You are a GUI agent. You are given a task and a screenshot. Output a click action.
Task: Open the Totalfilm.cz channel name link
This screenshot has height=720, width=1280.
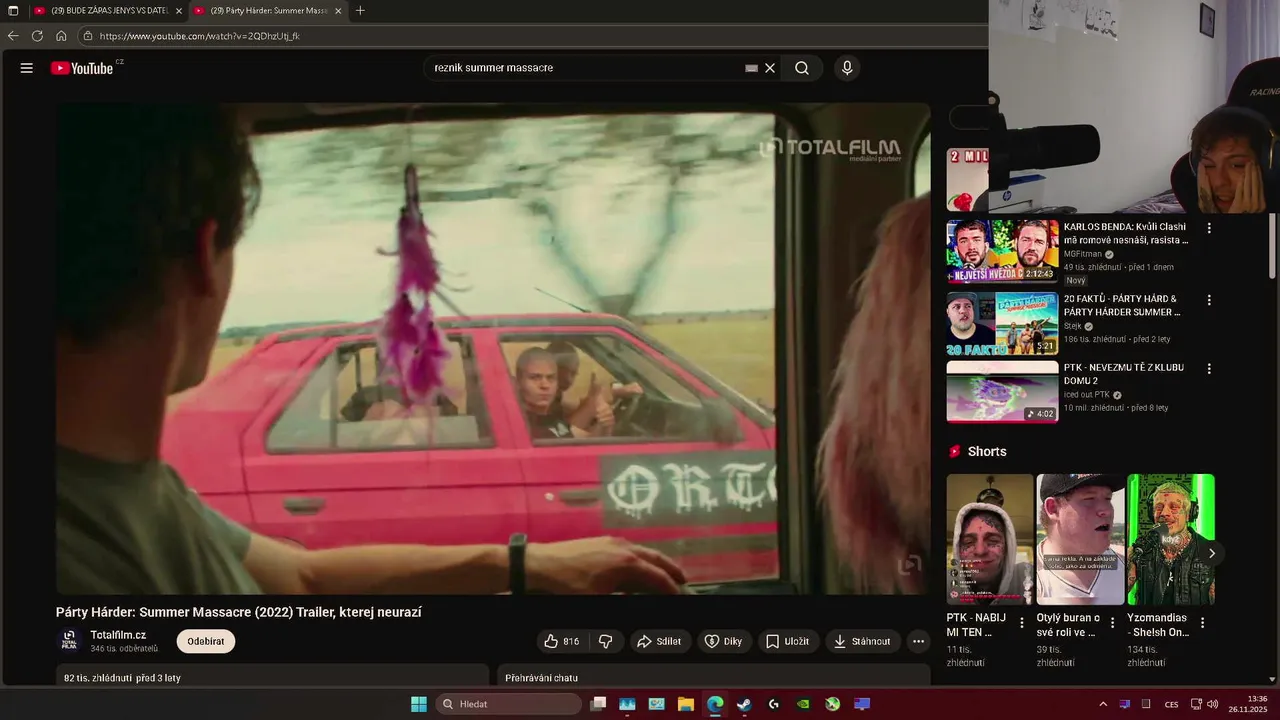(118, 635)
